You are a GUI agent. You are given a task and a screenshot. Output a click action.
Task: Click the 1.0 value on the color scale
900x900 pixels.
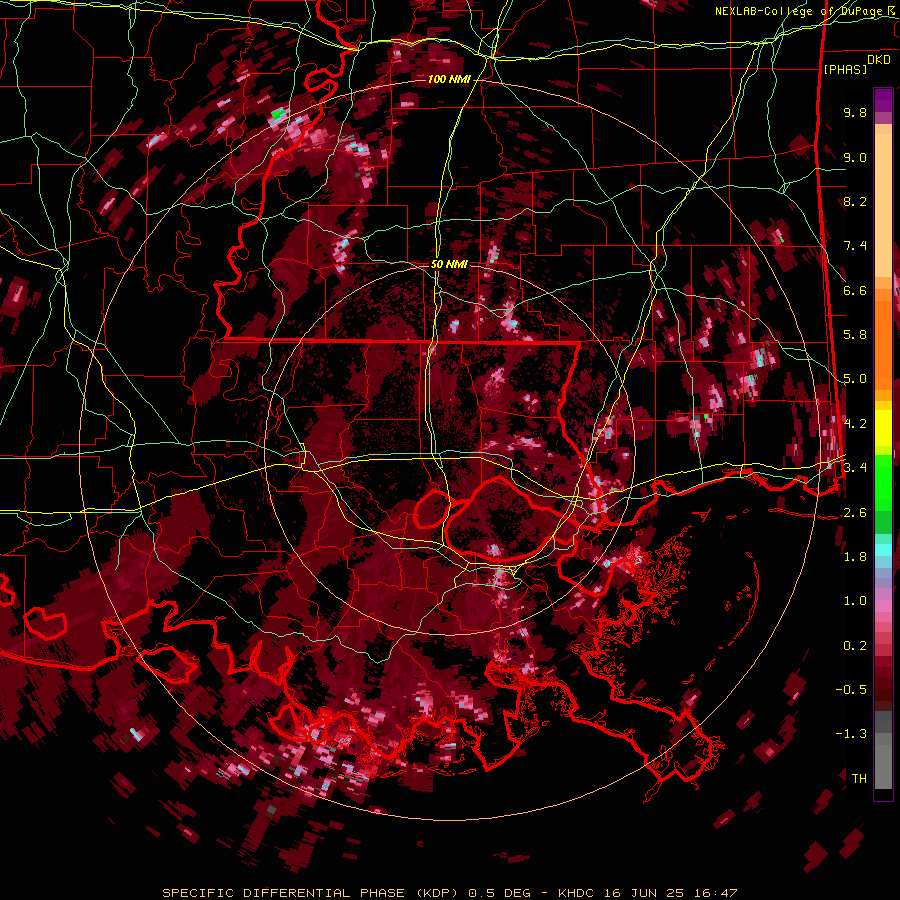tap(855, 601)
